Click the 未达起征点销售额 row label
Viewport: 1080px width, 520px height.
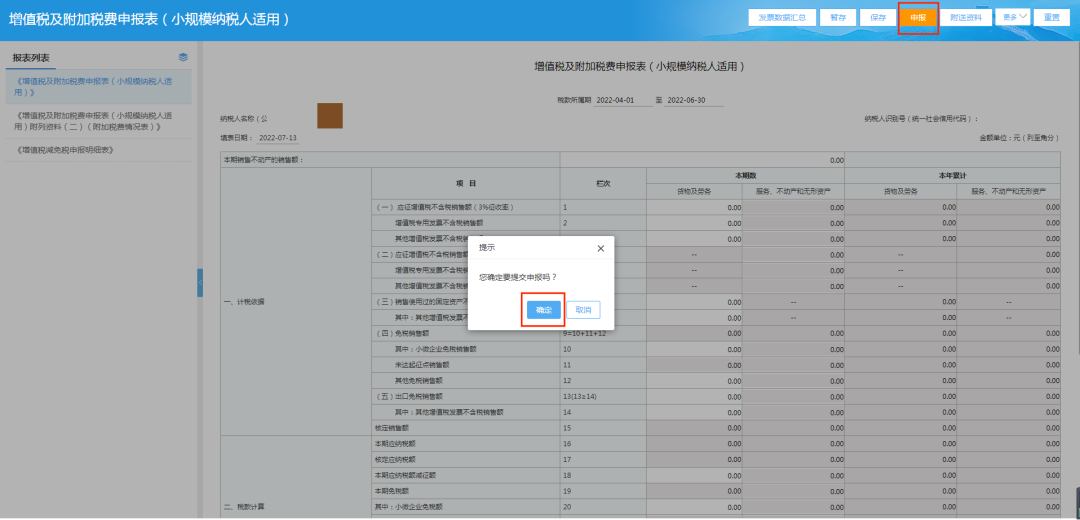(x=423, y=365)
